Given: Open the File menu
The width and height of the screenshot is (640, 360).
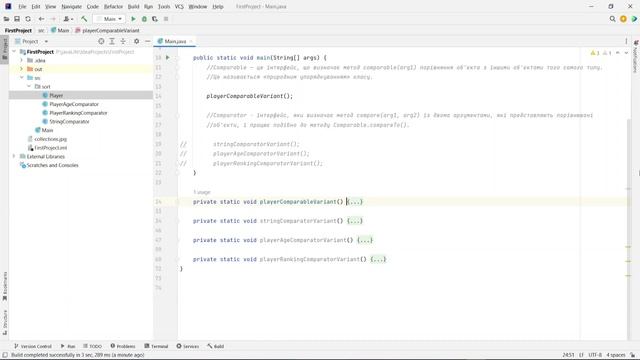Looking at the screenshot, I should [x=22, y=7].
